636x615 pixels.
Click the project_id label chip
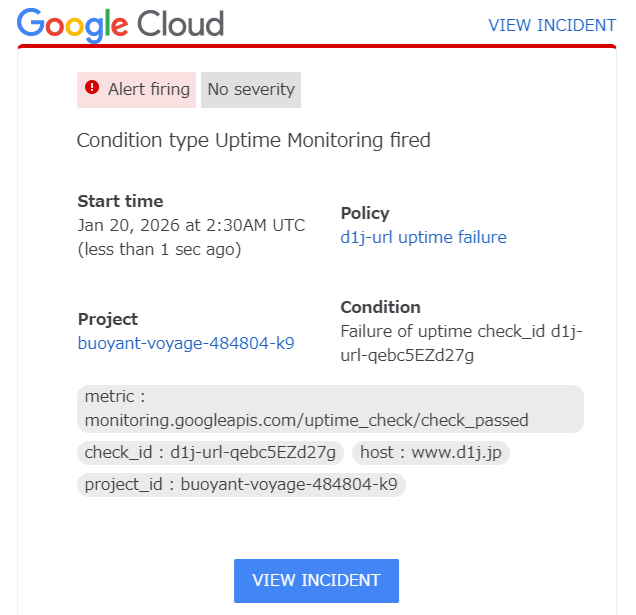click(x=241, y=484)
